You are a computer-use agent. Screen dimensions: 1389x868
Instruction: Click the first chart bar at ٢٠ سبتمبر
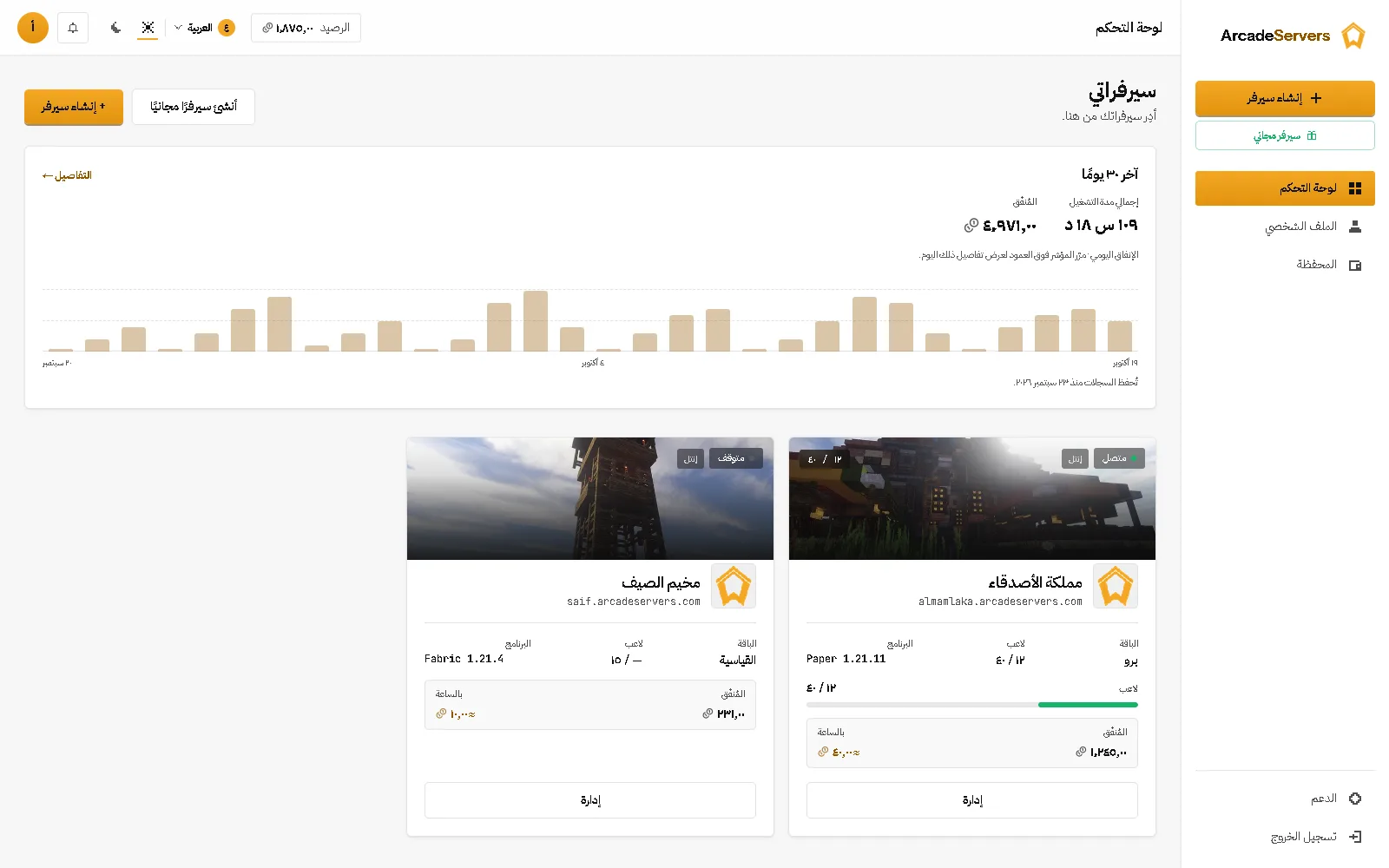[x=61, y=350]
